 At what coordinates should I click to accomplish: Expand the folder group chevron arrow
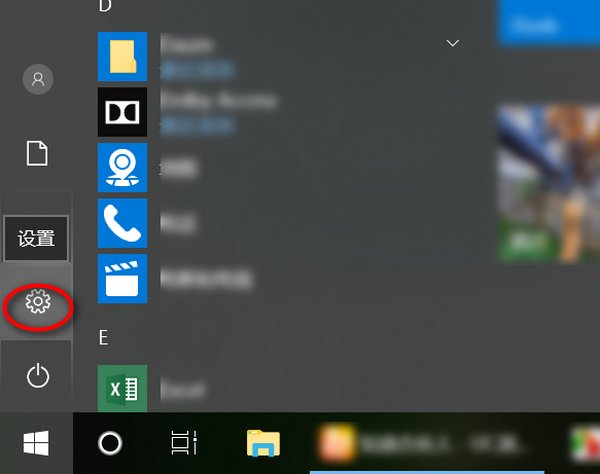(x=453, y=43)
